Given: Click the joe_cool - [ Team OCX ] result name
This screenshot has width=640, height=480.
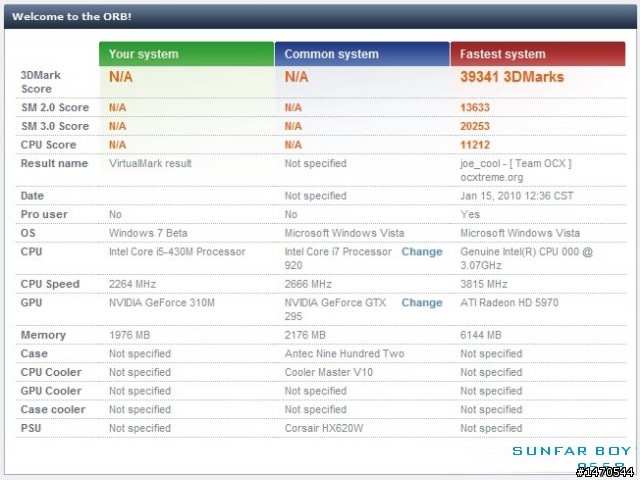Looking at the screenshot, I should (x=516, y=170).
